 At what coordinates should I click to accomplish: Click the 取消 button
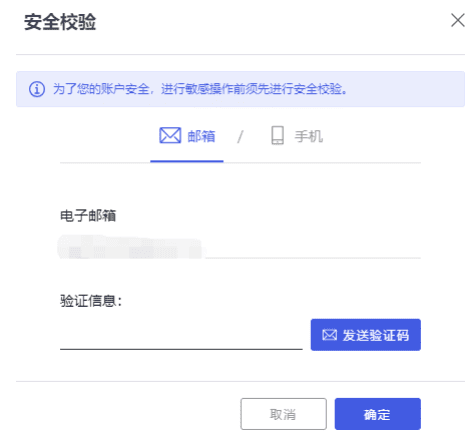(283, 414)
